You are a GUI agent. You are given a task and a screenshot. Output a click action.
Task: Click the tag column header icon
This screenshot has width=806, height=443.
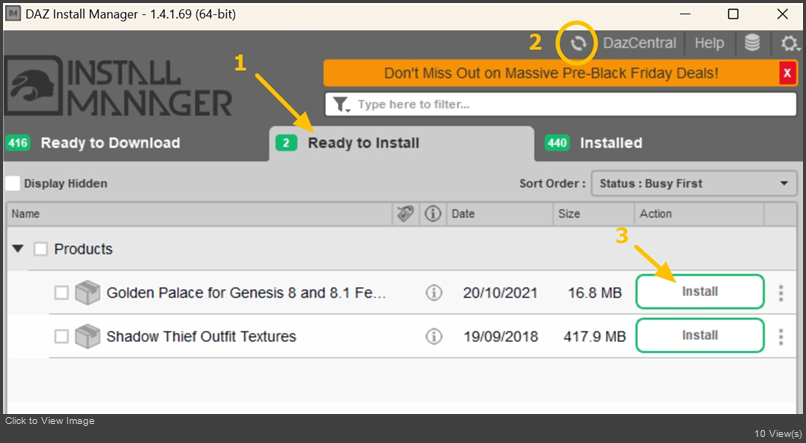tap(406, 214)
